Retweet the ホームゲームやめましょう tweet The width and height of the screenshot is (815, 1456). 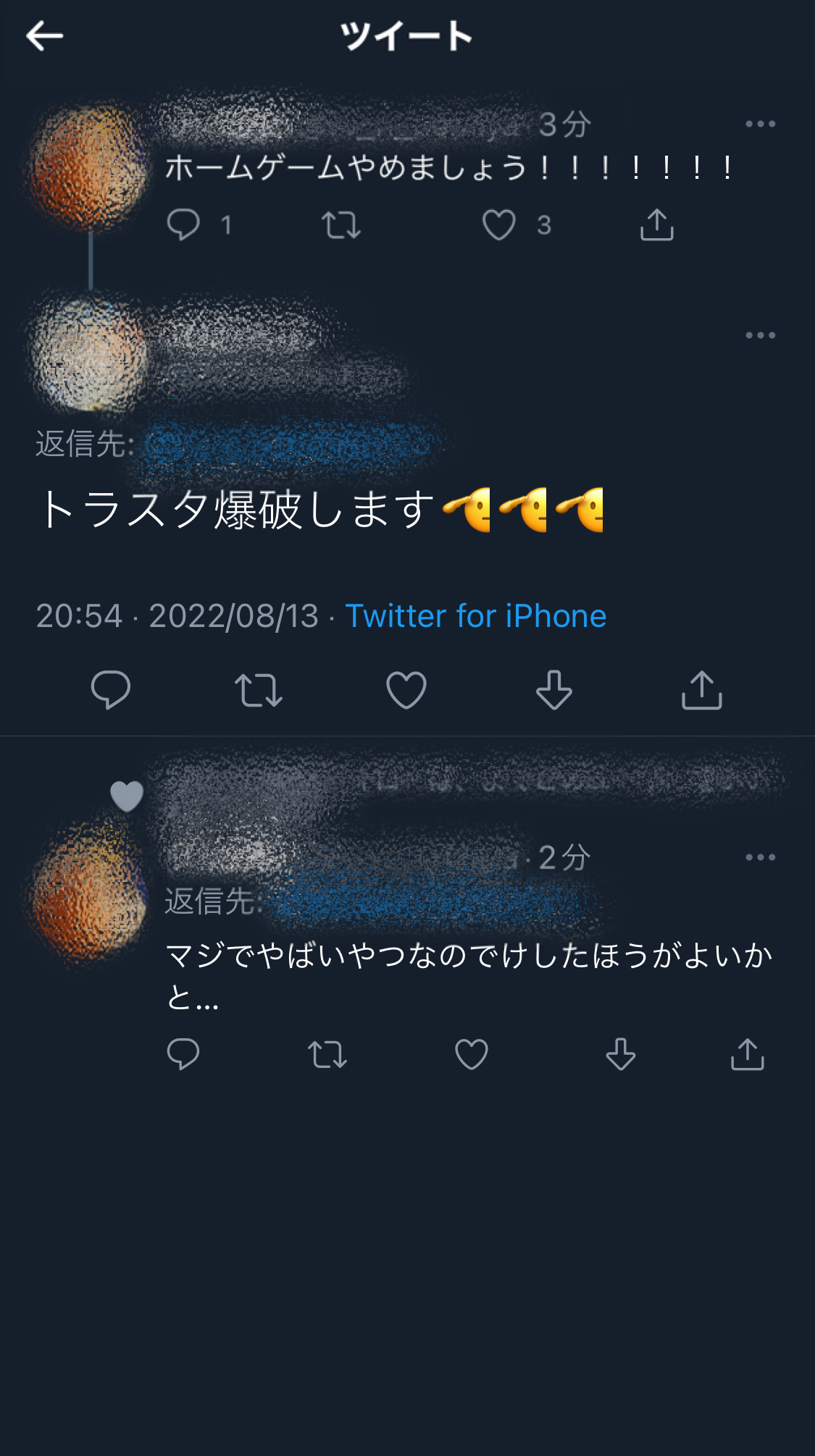tap(340, 225)
